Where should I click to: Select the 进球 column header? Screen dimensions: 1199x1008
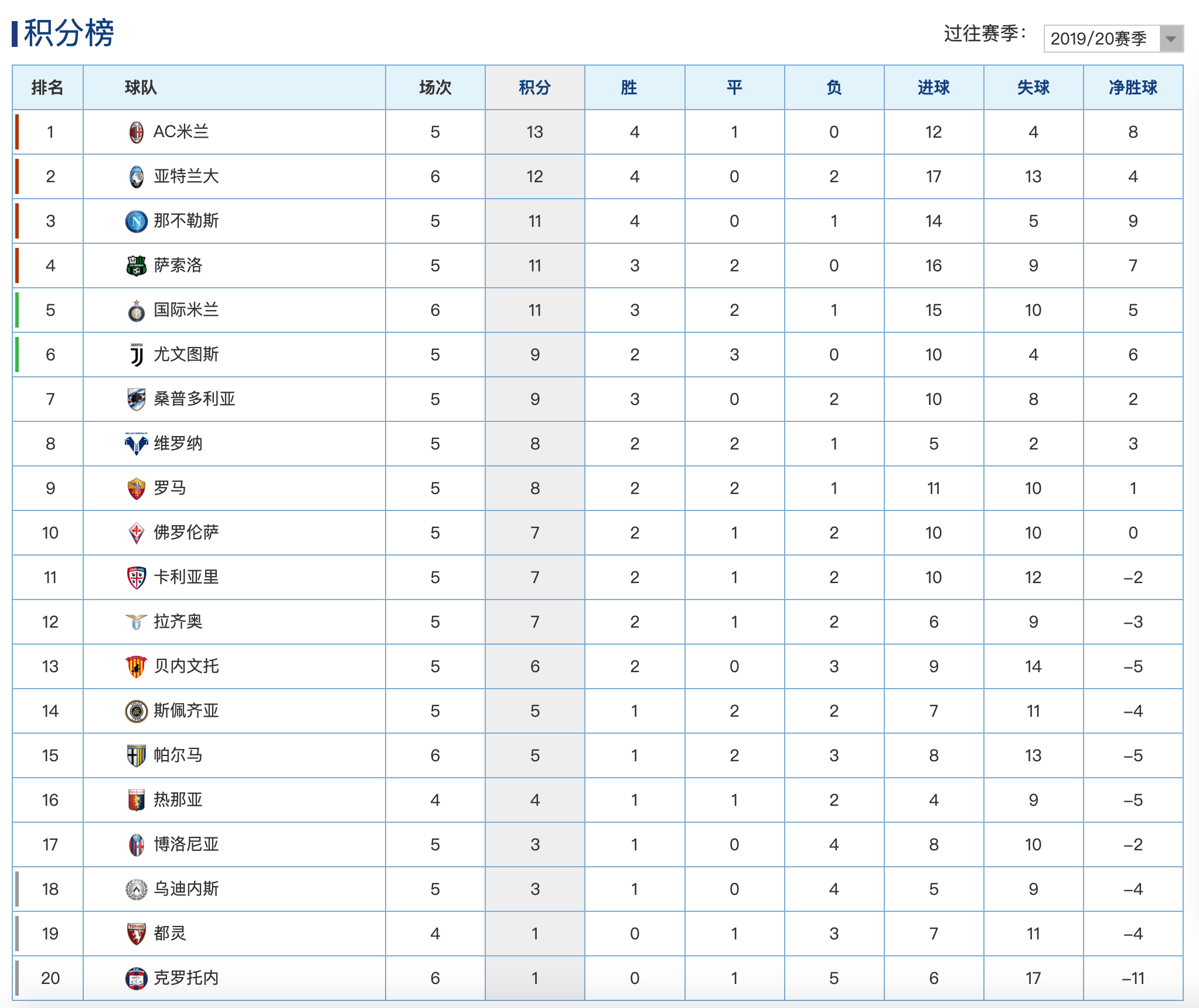click(934, 88)
